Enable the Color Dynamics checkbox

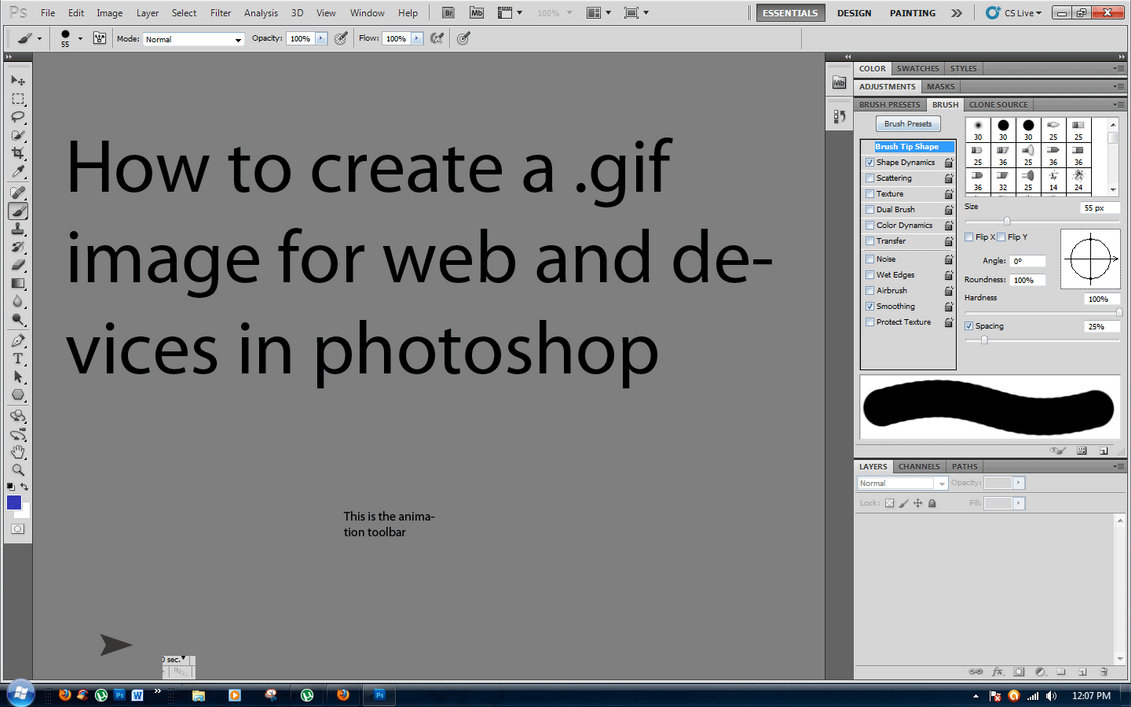click(x=870, y=225)
